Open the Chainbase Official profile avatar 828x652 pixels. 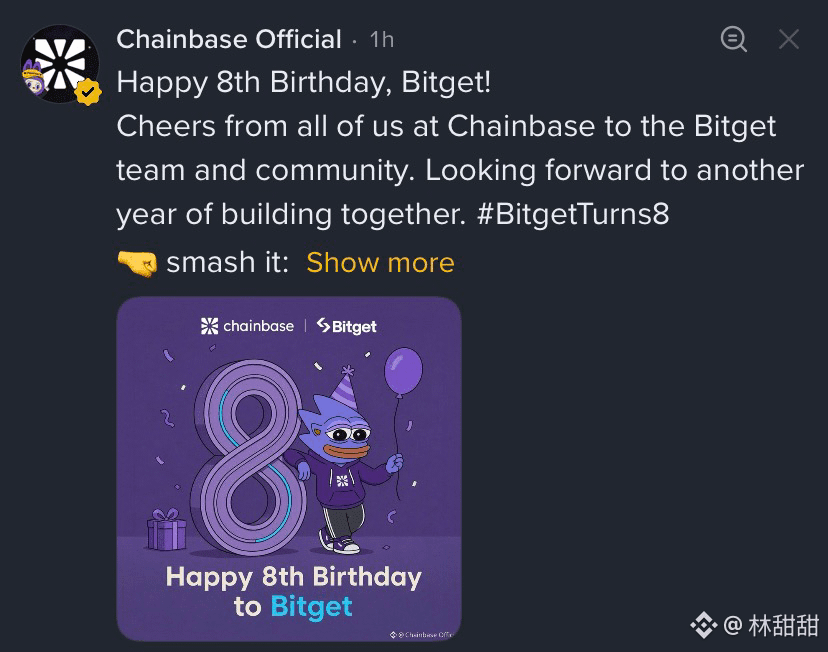point(60,64)
